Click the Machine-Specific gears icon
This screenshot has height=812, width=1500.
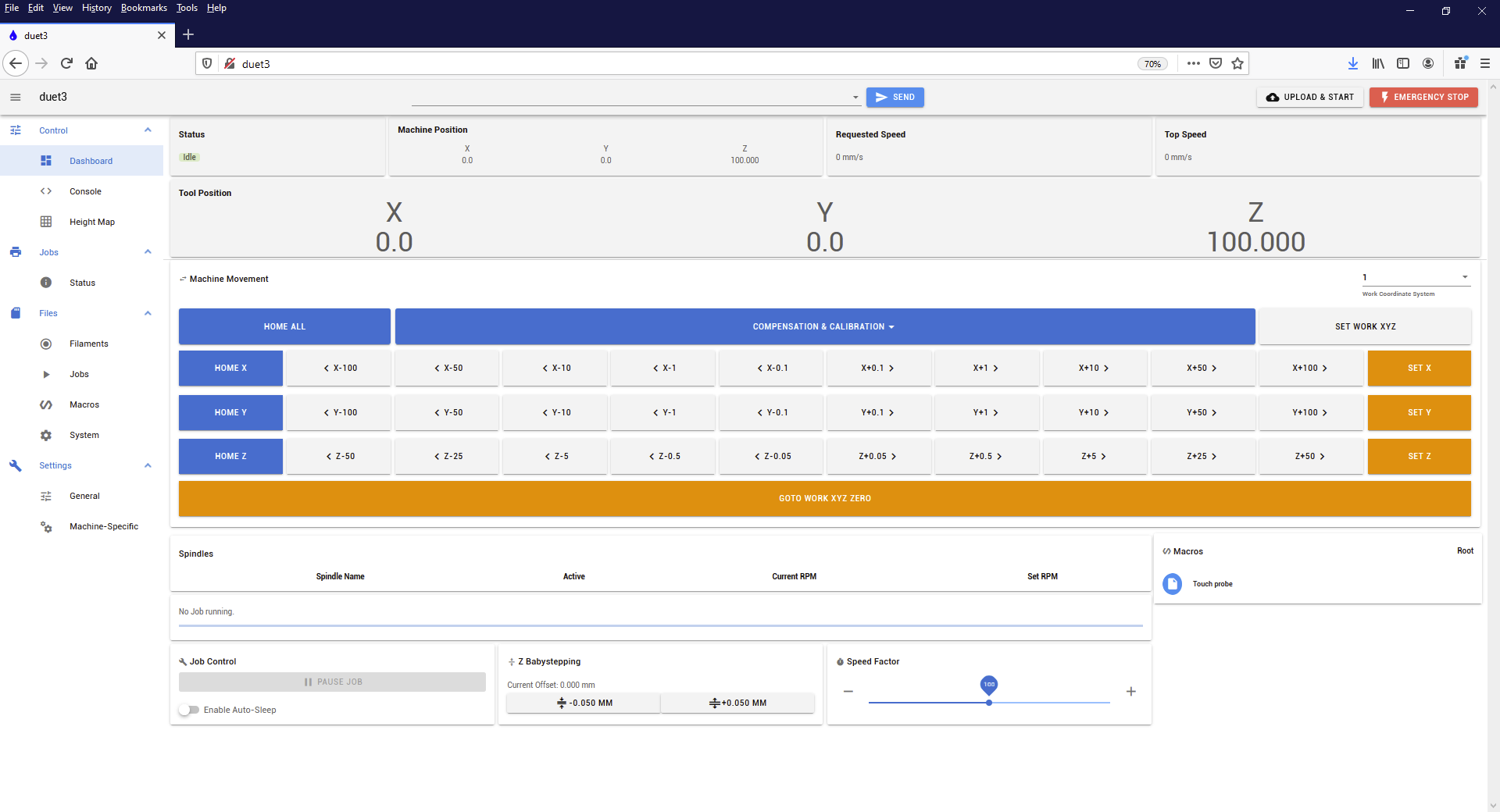(46, 526)
